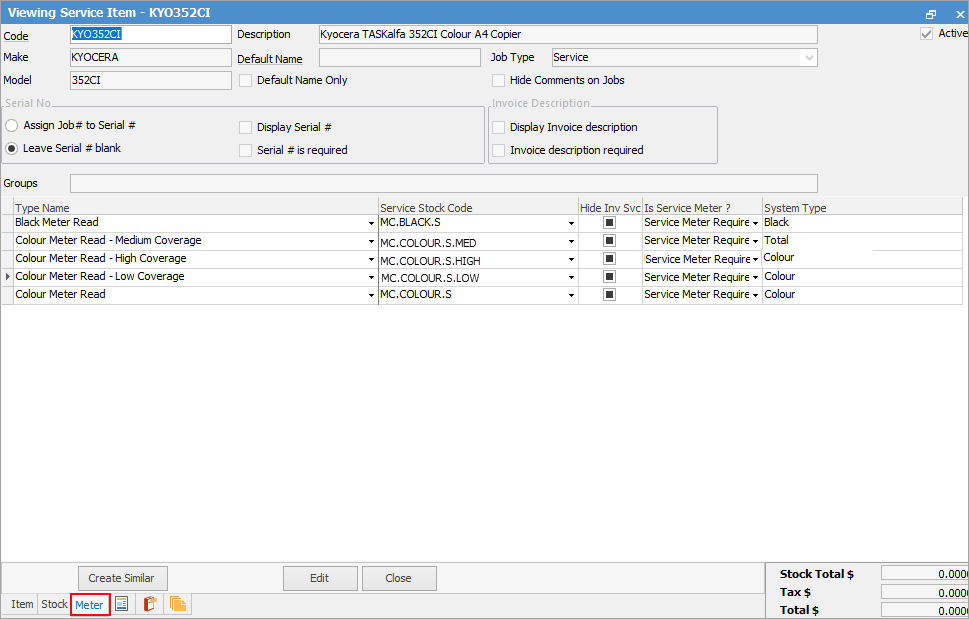The height and width of the screenshot is (619, 969).
Task: Expand Type Name dropdown for Low Coverage row
Action: (371, 277)
